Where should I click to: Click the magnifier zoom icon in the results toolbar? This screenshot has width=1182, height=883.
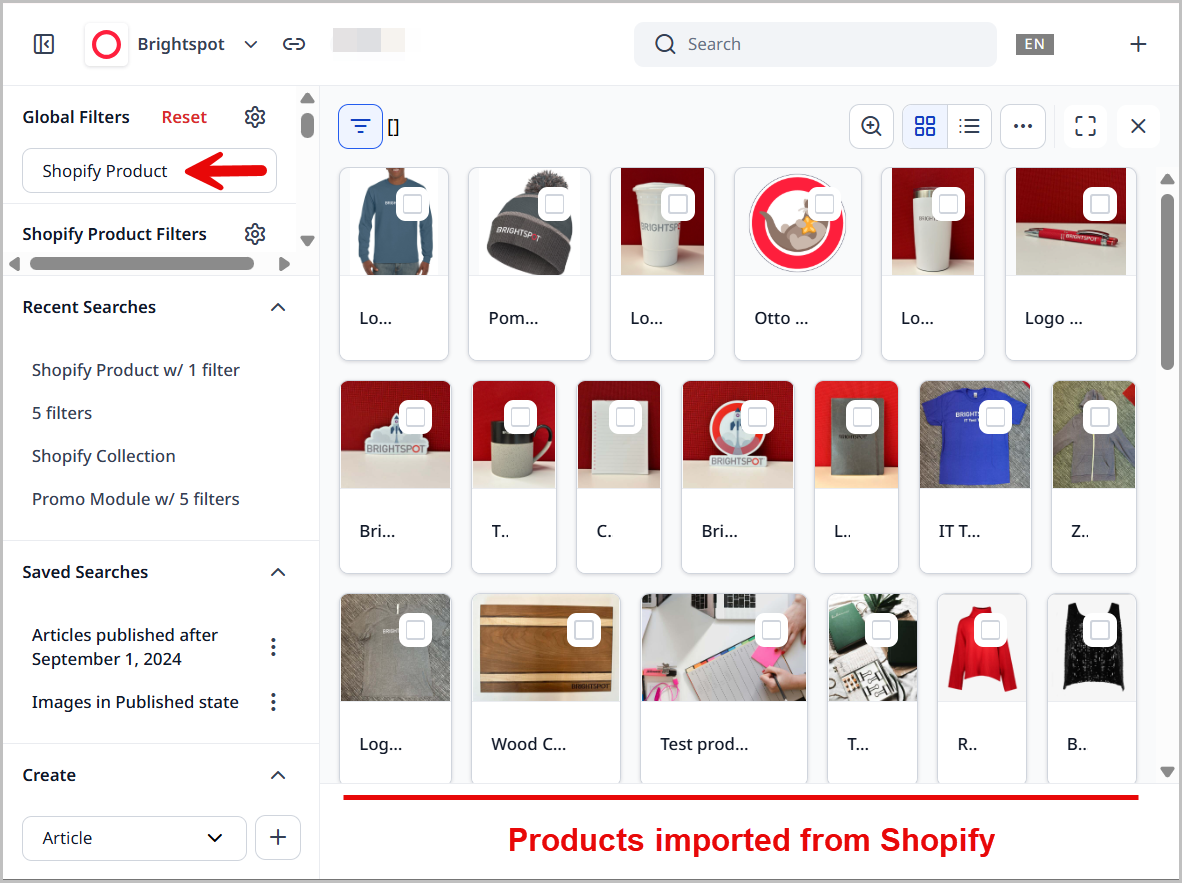870,126
